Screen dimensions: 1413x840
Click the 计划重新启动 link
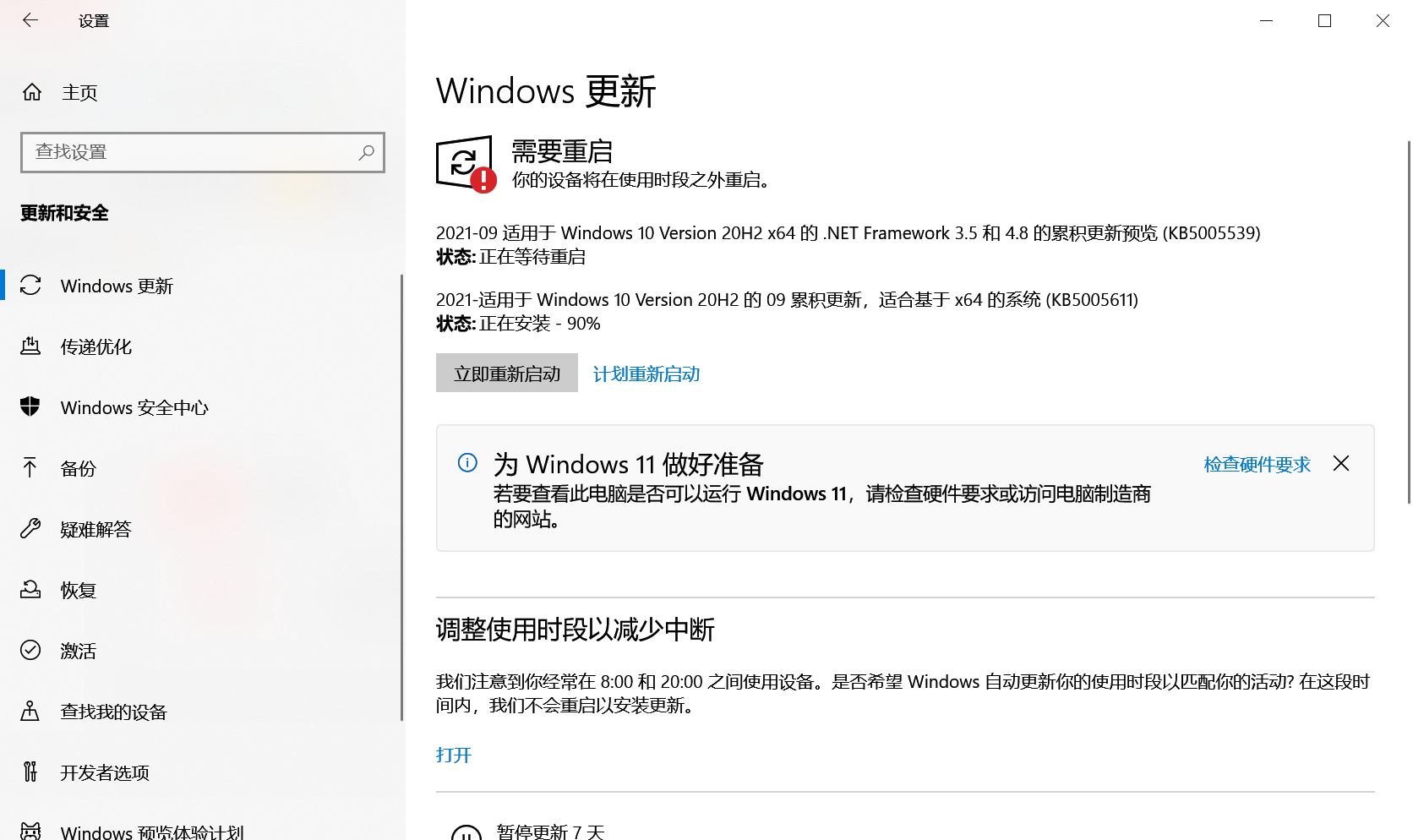click(646, 374)
